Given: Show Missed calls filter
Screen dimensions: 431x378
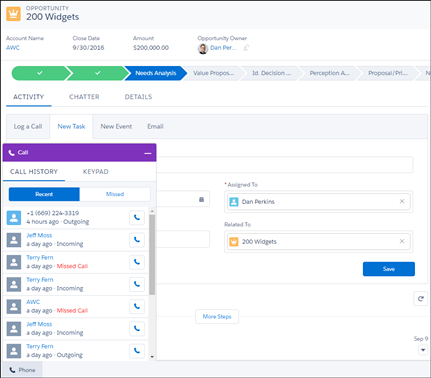Looking at the screenshot, I should [115, 194].
